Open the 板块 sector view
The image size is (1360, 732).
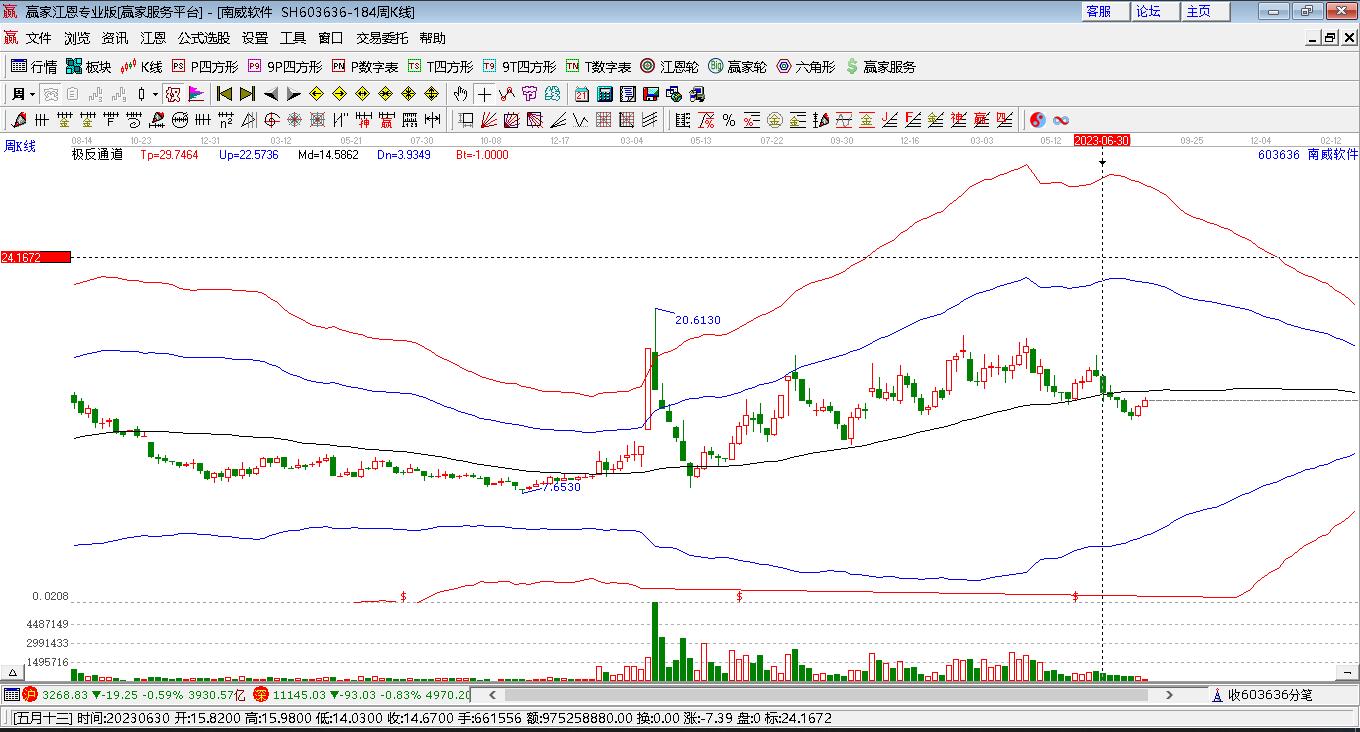point(89,67)
